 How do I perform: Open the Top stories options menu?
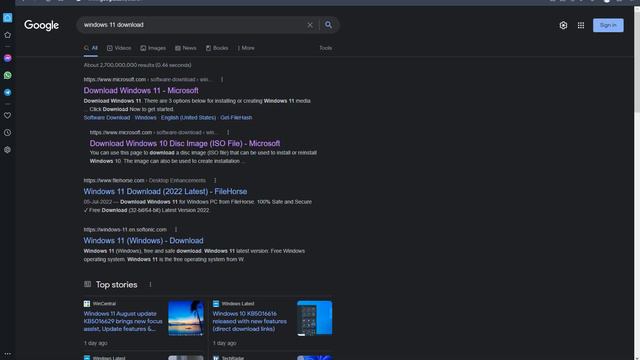150,284
